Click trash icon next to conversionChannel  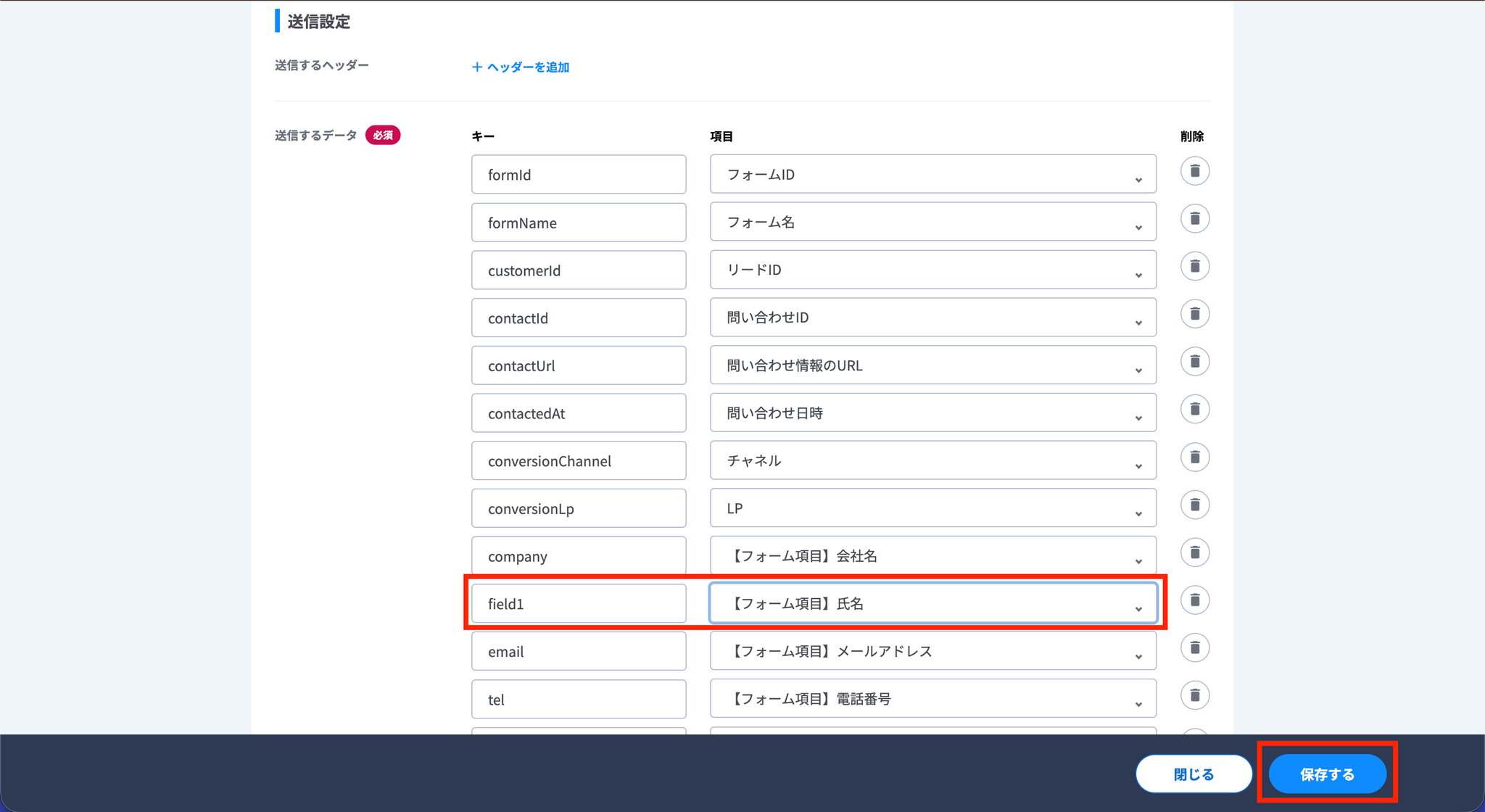point(1194,457)
